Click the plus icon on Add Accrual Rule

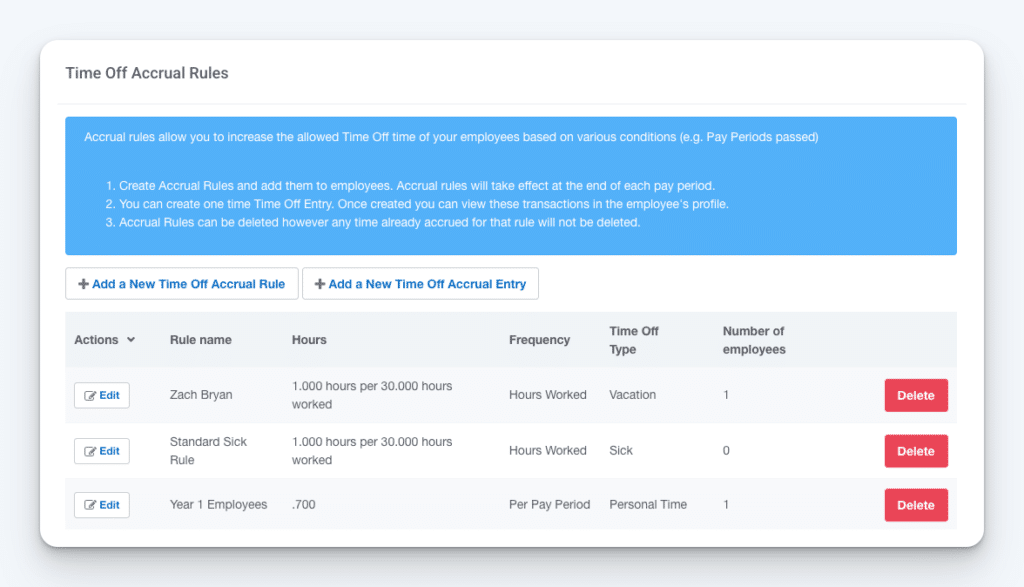click(x=83, y=284)
